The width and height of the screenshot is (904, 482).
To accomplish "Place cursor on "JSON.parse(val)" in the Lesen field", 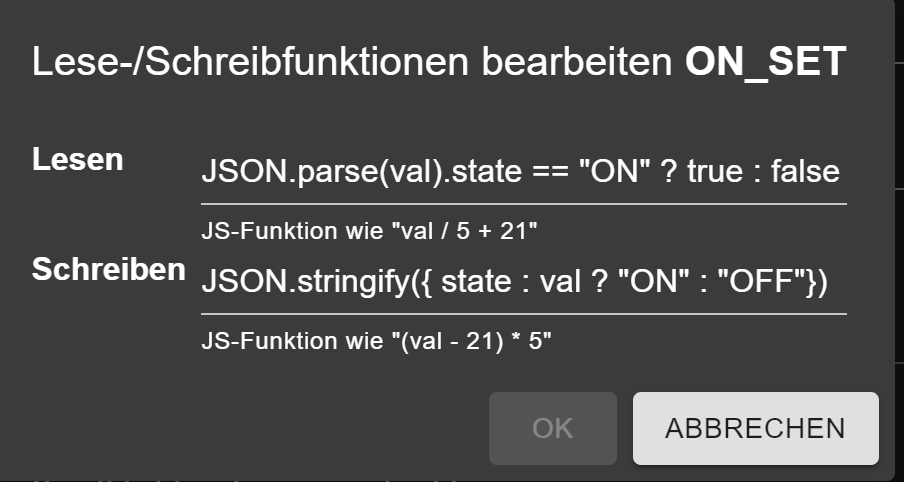I will pos(320,173).
